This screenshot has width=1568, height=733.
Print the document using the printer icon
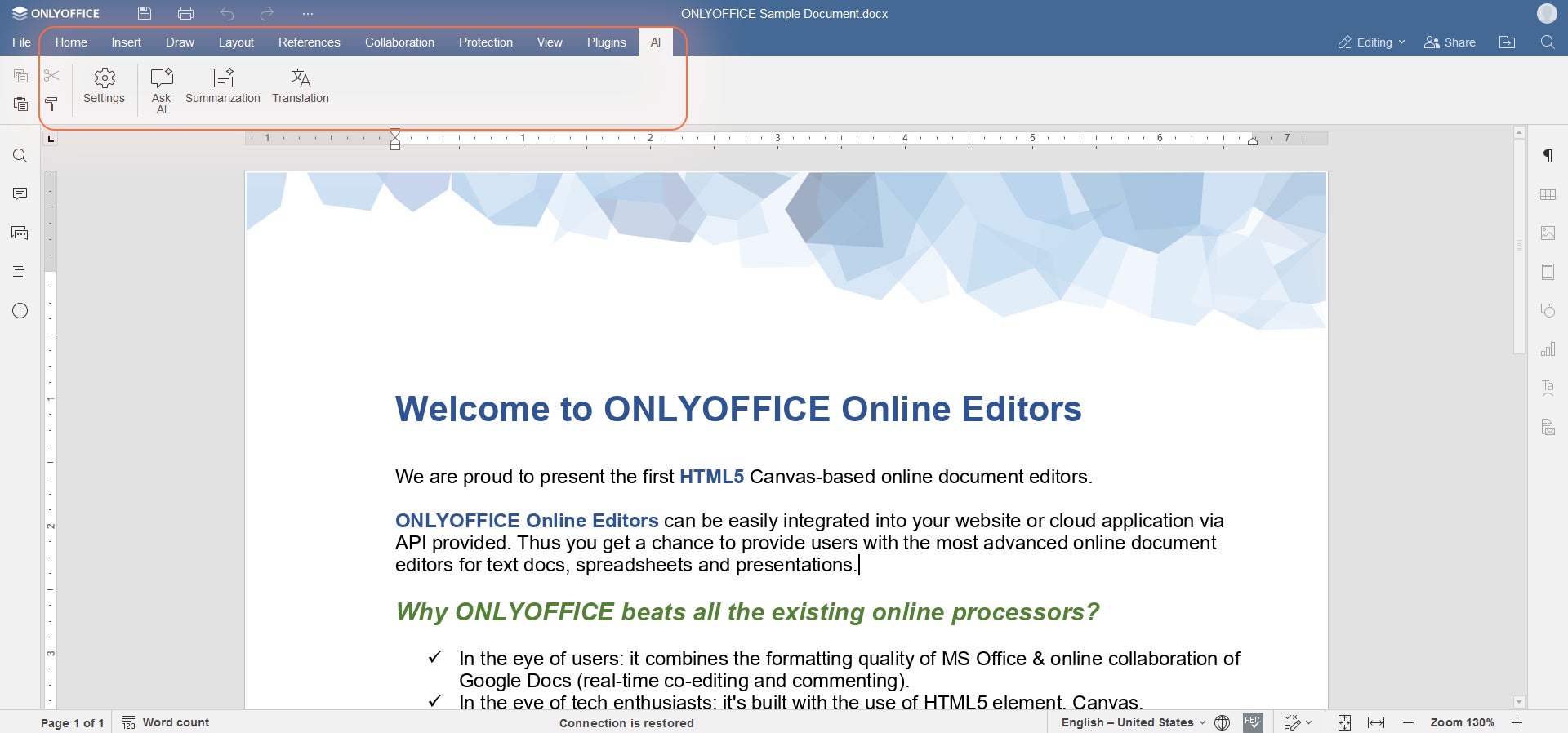(185, 13)
